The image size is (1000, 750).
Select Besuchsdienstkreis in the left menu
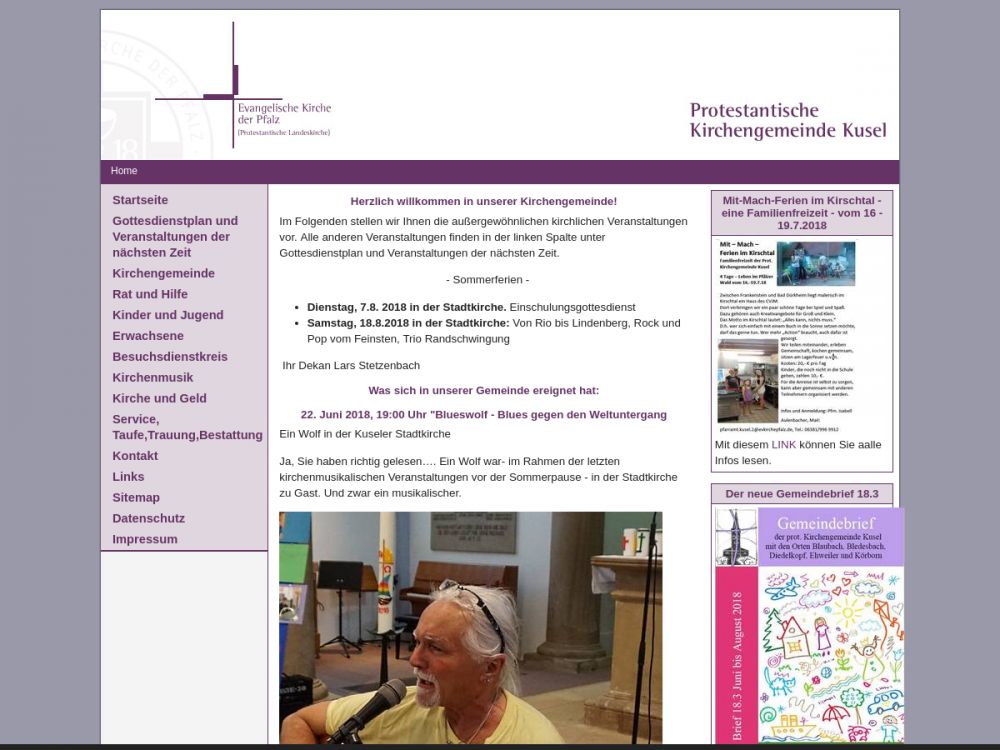(x=170, y=357)
